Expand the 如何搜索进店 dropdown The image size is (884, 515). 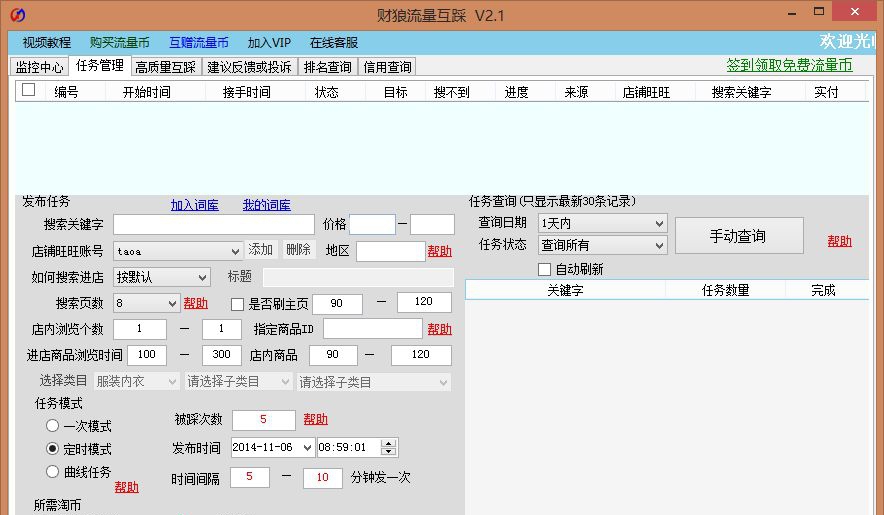tap(202, 277)
